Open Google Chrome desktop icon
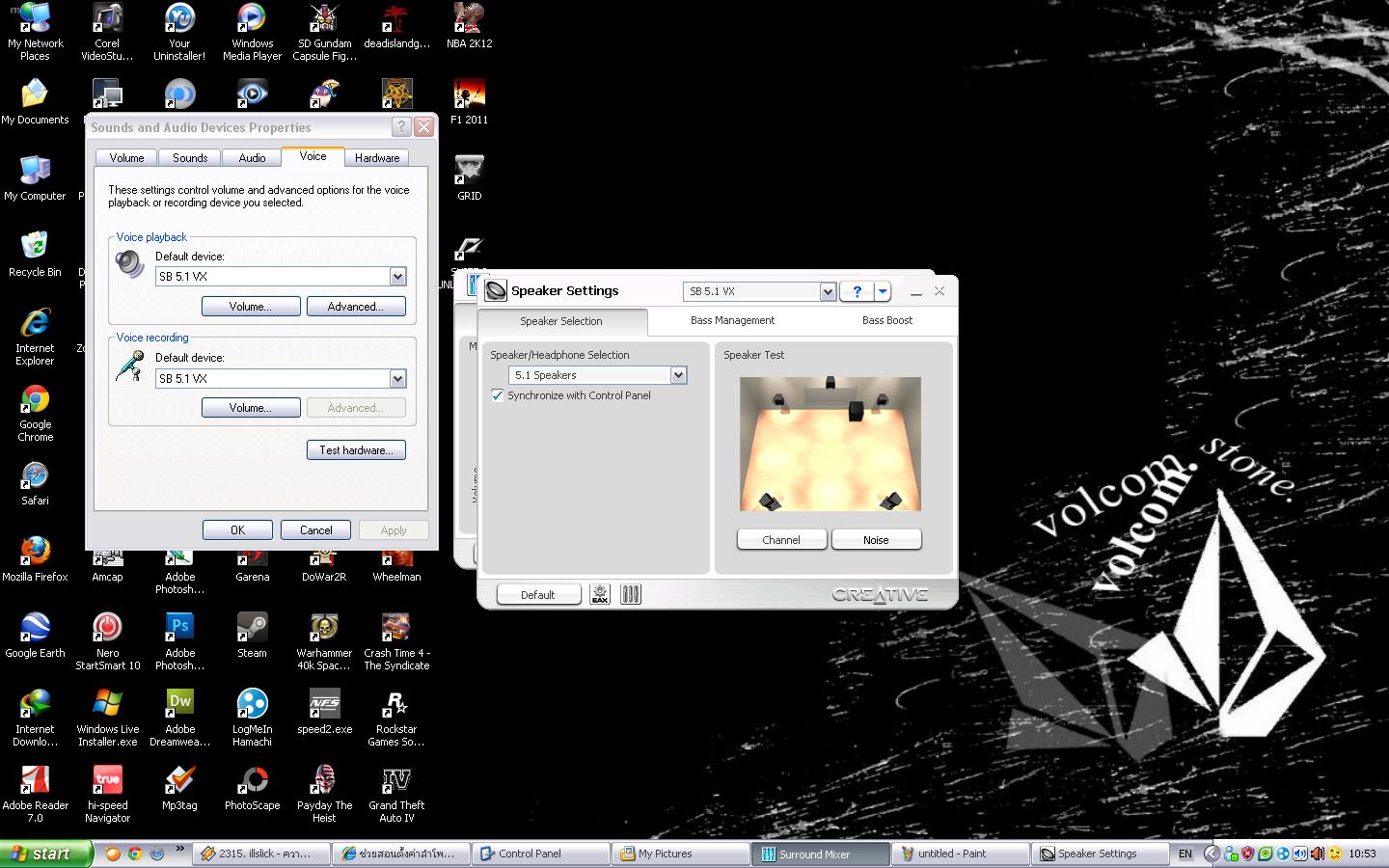1389x868 pixels. coord(36,413)
